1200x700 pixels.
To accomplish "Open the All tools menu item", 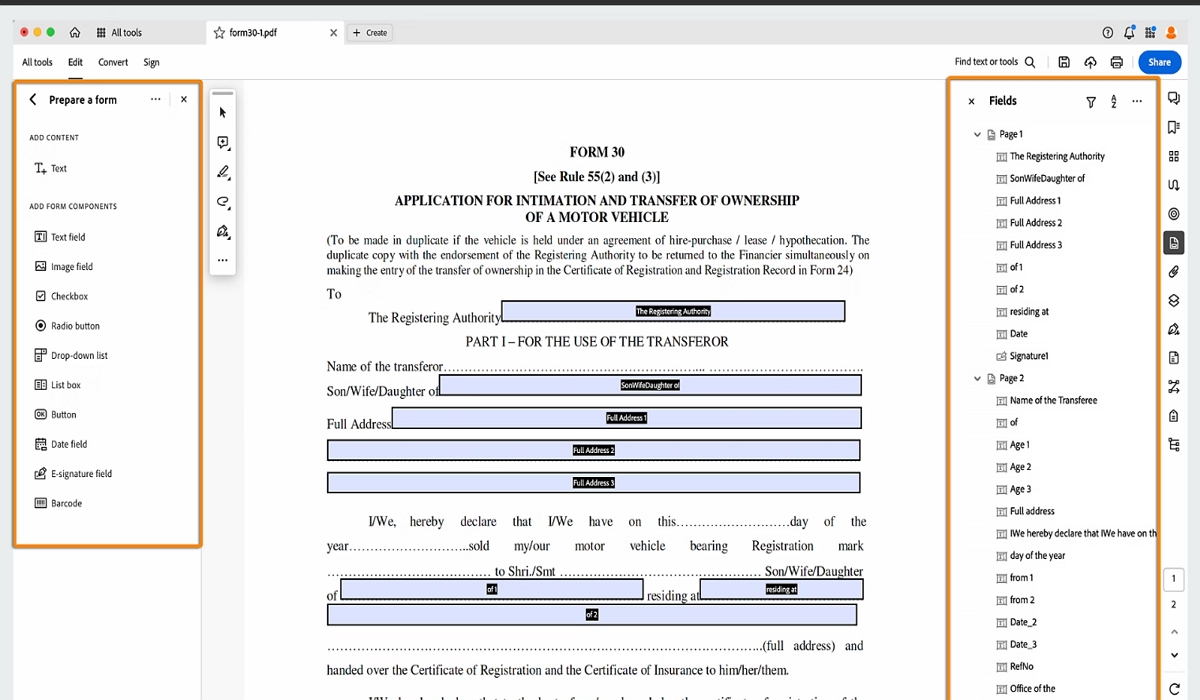I will (37, 62).
